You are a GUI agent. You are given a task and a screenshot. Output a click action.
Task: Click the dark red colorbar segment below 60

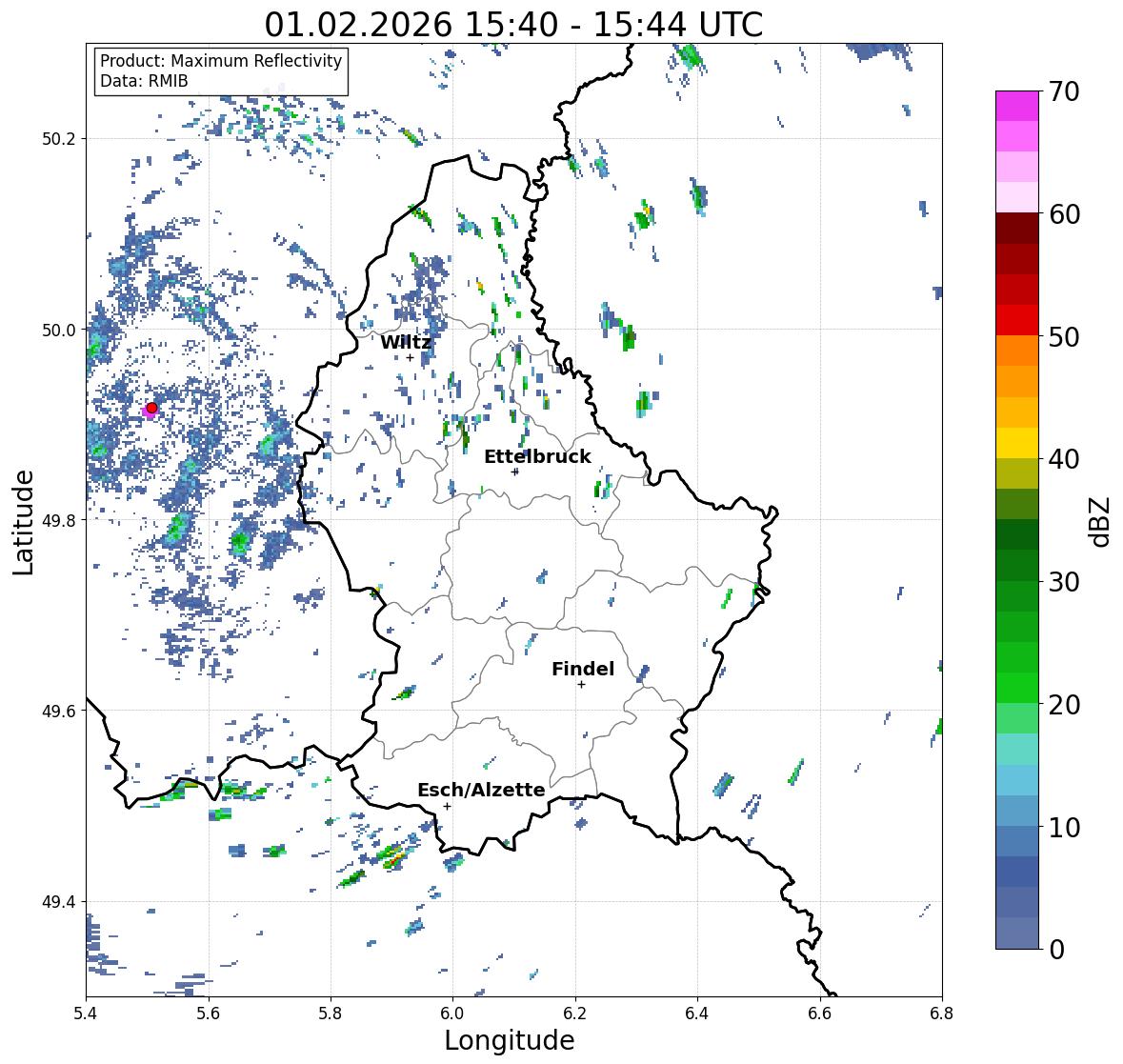[x=1017, y=229]
